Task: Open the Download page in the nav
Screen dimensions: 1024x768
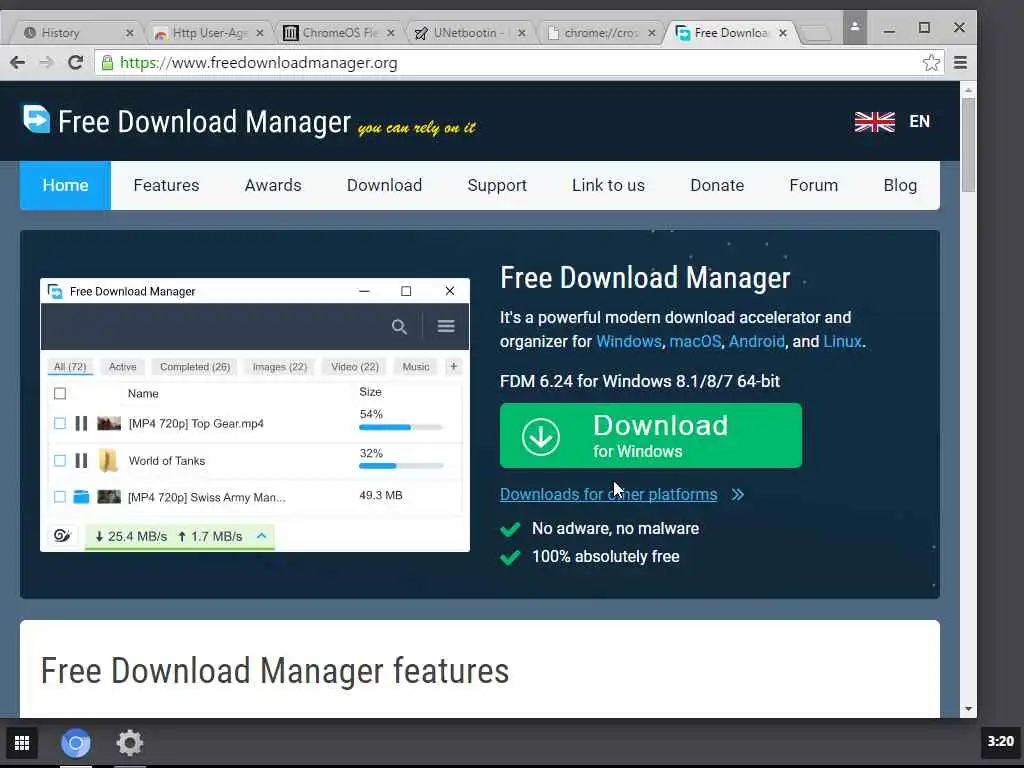Action: (x=384, y=185)
